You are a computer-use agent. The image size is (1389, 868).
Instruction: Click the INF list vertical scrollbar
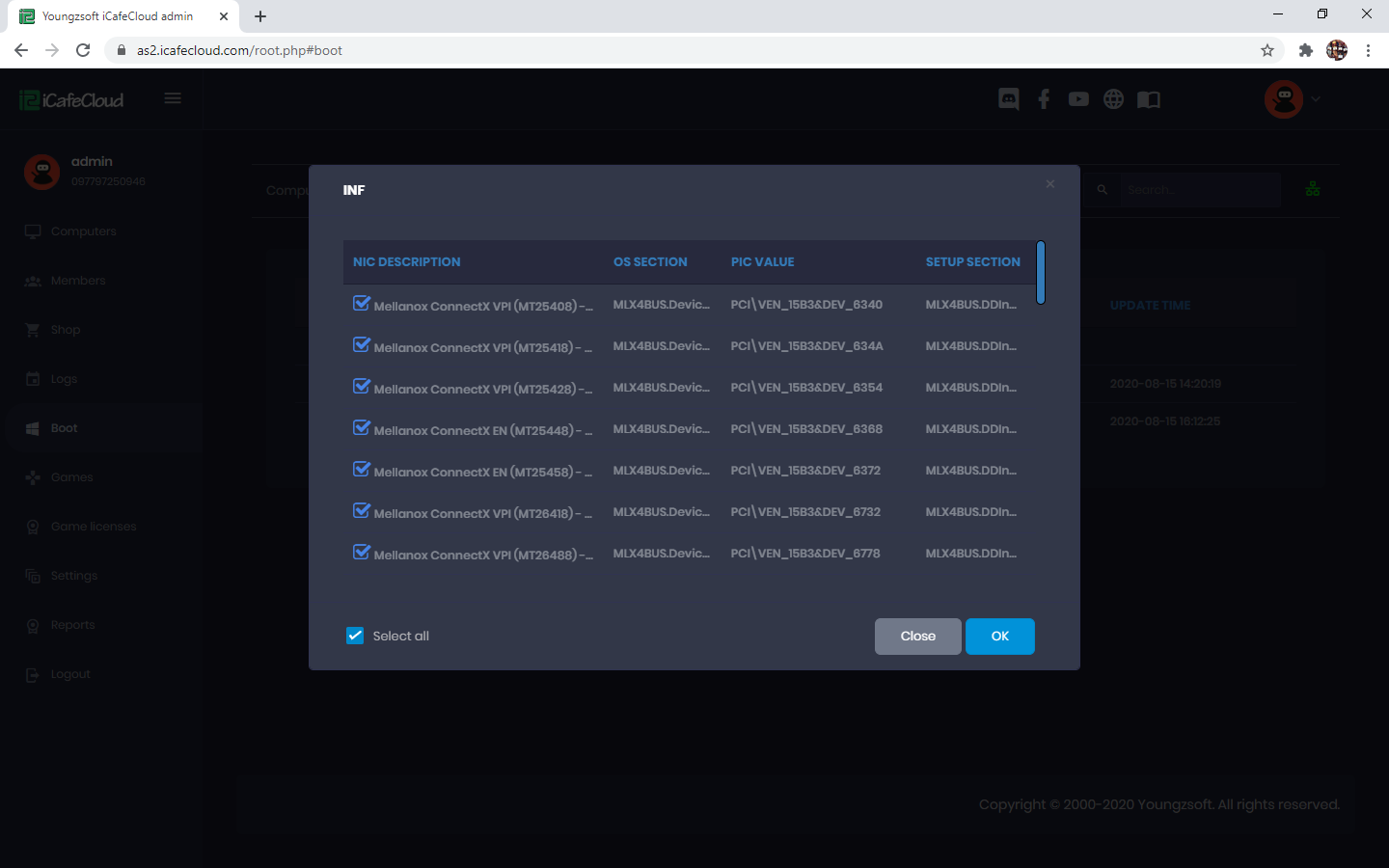point(1041,273)
